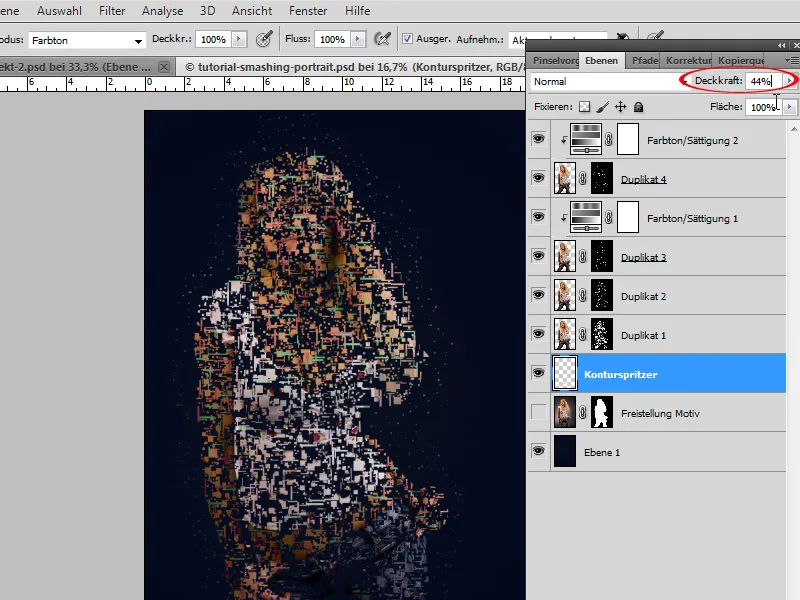Toggle tablet pressure for opacity icon
The height and width of the screenshot is (600, 800).
[264, 39]
